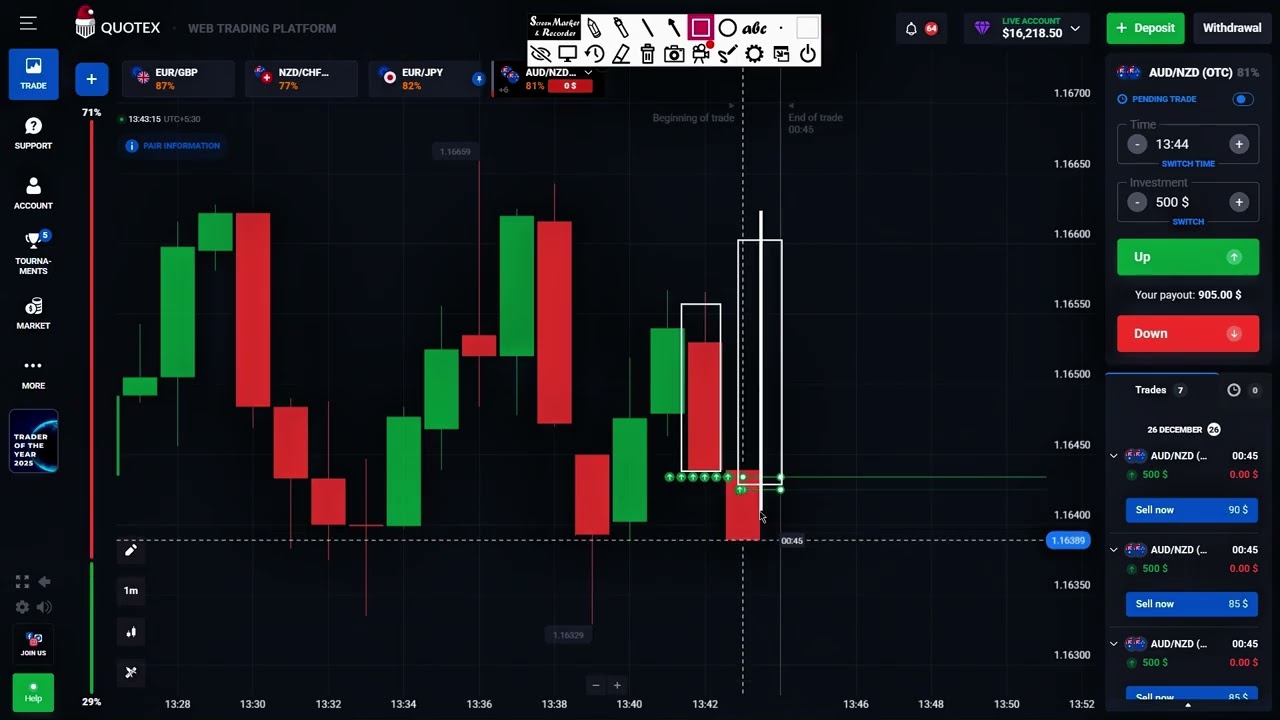The image size is (1280, 720).
Task: Select the line tool in Screen Marker
Action: point(647,28)
